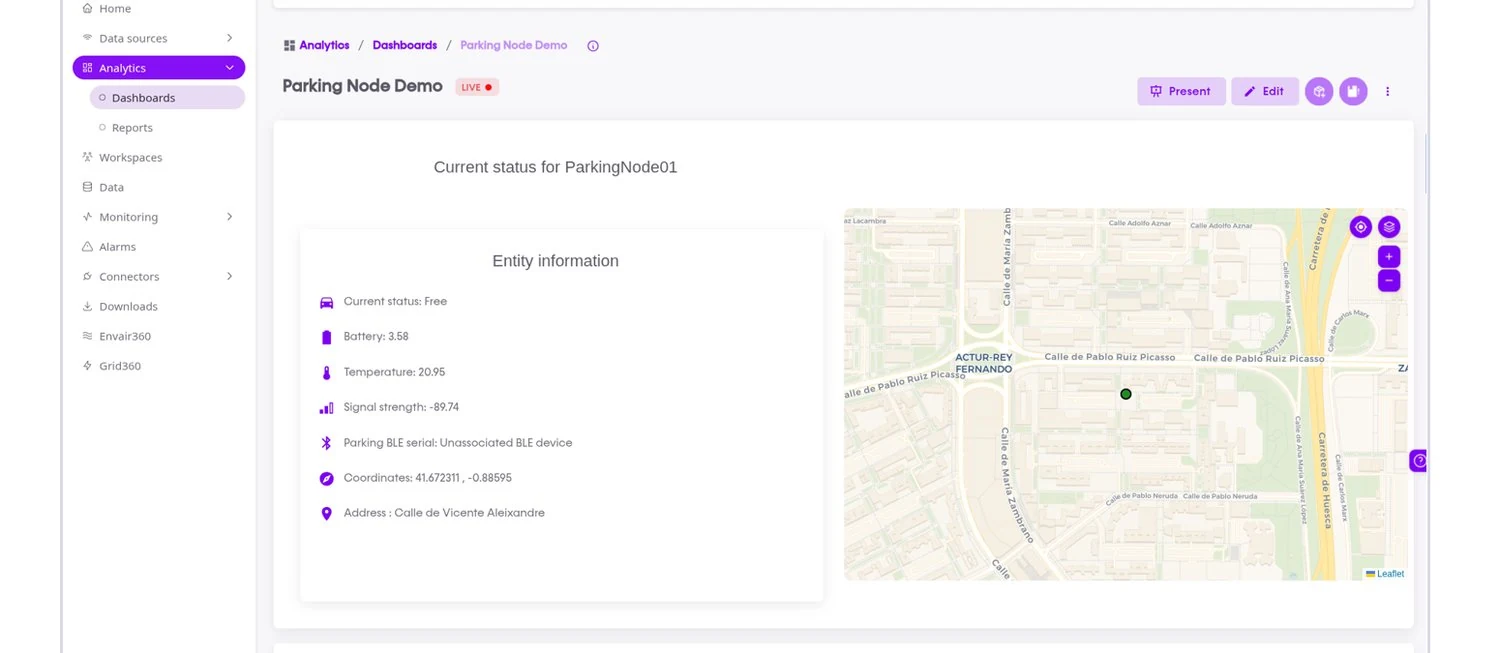This screenshot has height=653, width=1500.
Task: Open the three-dot more options menu
Action: [1388, 91]
